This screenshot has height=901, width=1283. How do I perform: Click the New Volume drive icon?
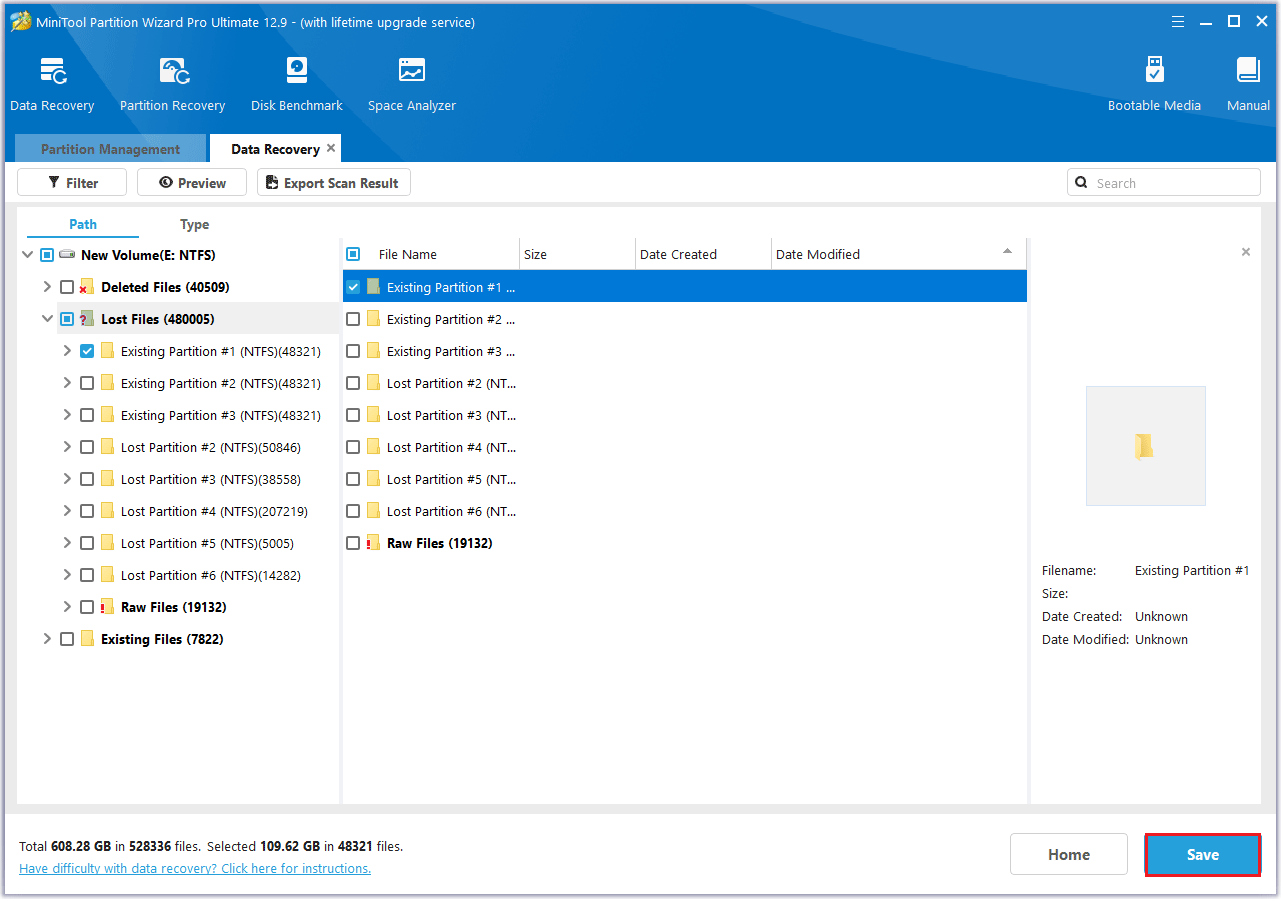click(67, 255)
